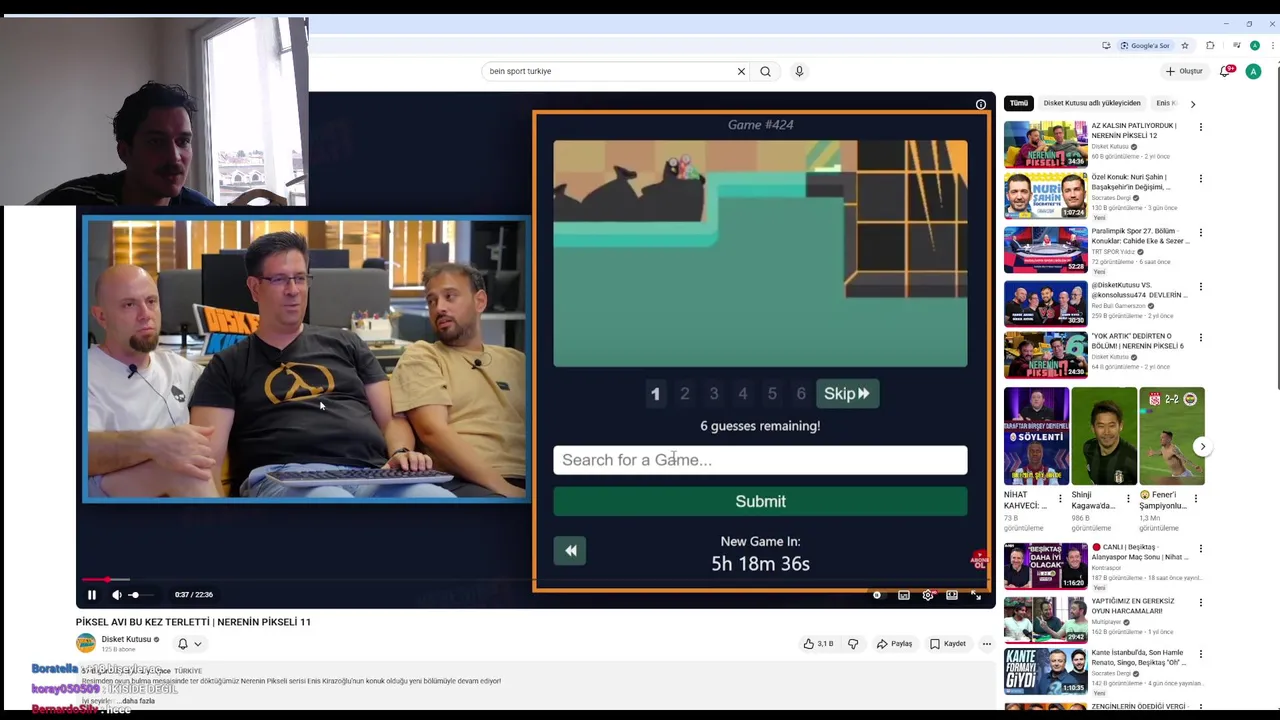This screenshot has height=720, width=1280.
Task: Bookmark this page with the star icon
Action: point(1185,45)
